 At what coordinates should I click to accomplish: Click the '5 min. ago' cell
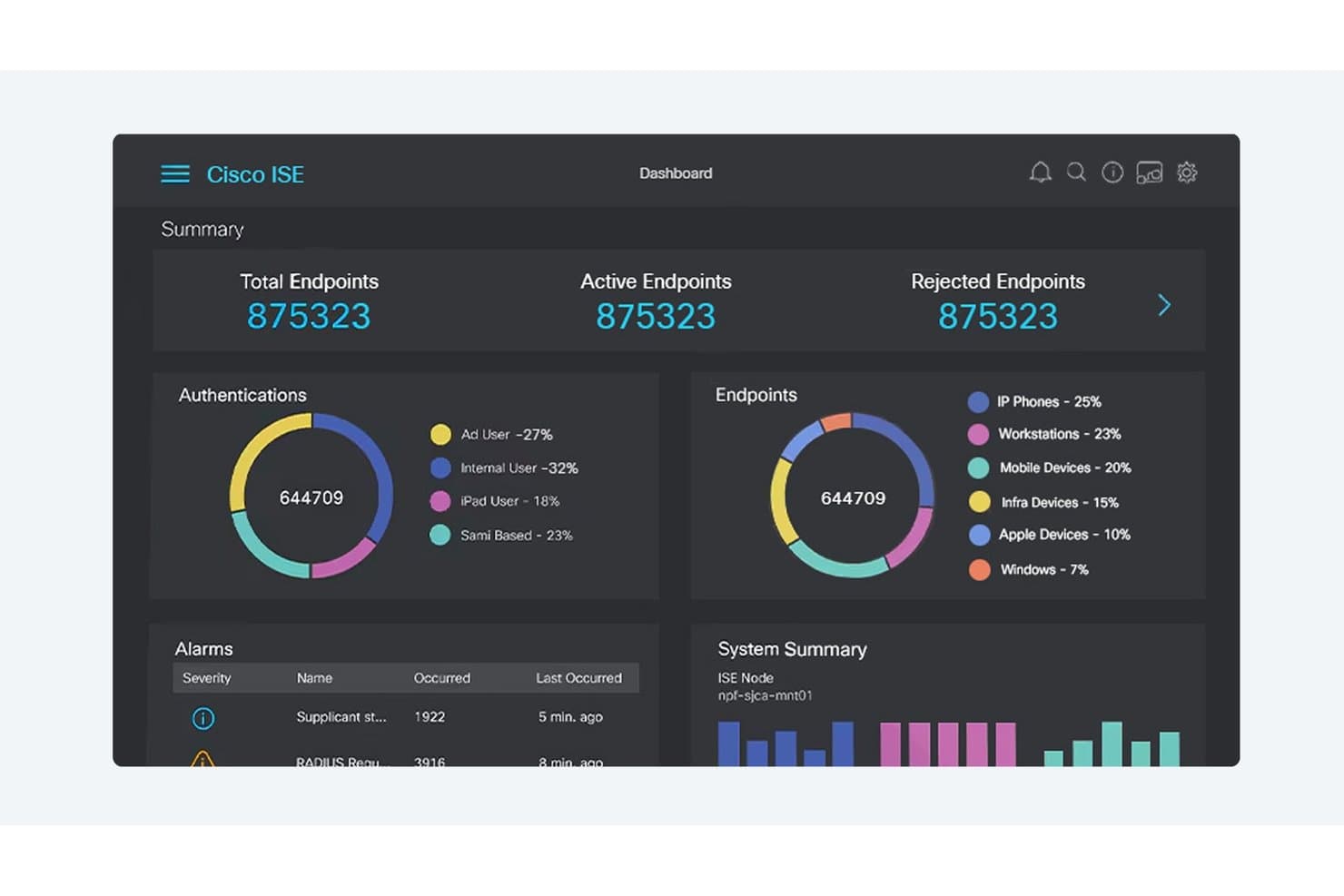(570, 717)
